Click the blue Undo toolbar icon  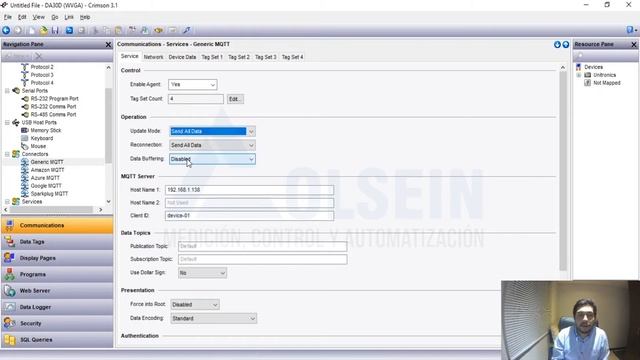[x=69, y=30]
